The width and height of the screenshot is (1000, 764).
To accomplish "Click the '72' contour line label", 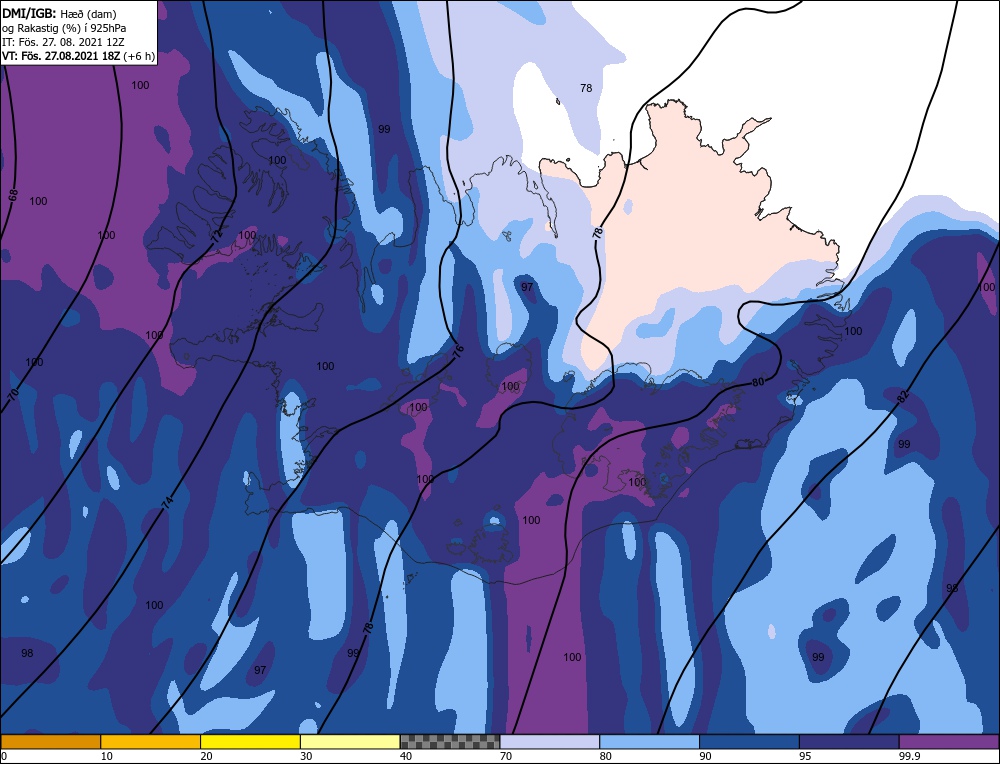I will [x=217, y=236].
